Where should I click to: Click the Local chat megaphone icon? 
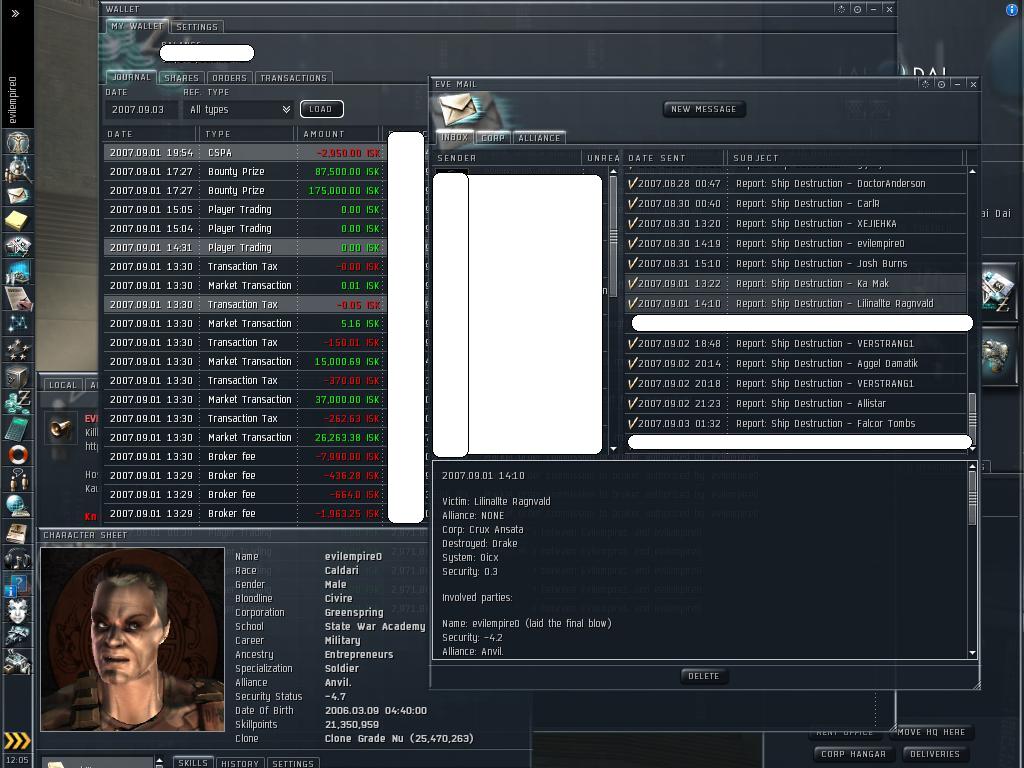coord(62,428)
